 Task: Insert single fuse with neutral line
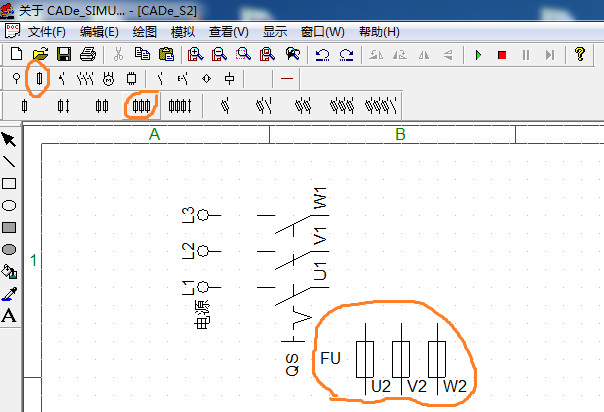point(63,106)
